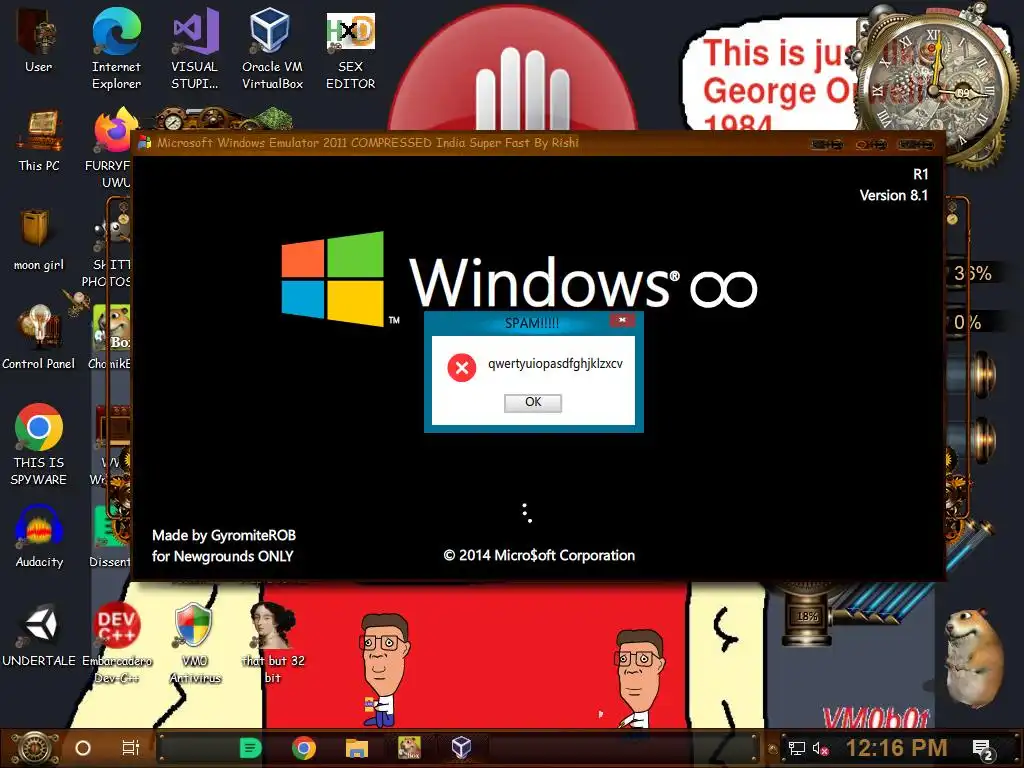Switch to VirtualBox taskbar icon

click(462, 748)
